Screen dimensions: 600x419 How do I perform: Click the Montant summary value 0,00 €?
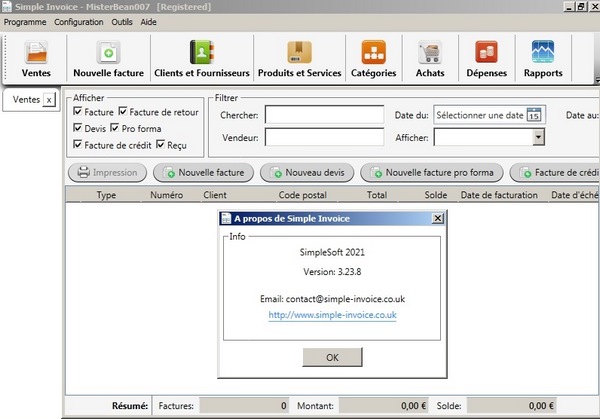[x=384, y=406]
